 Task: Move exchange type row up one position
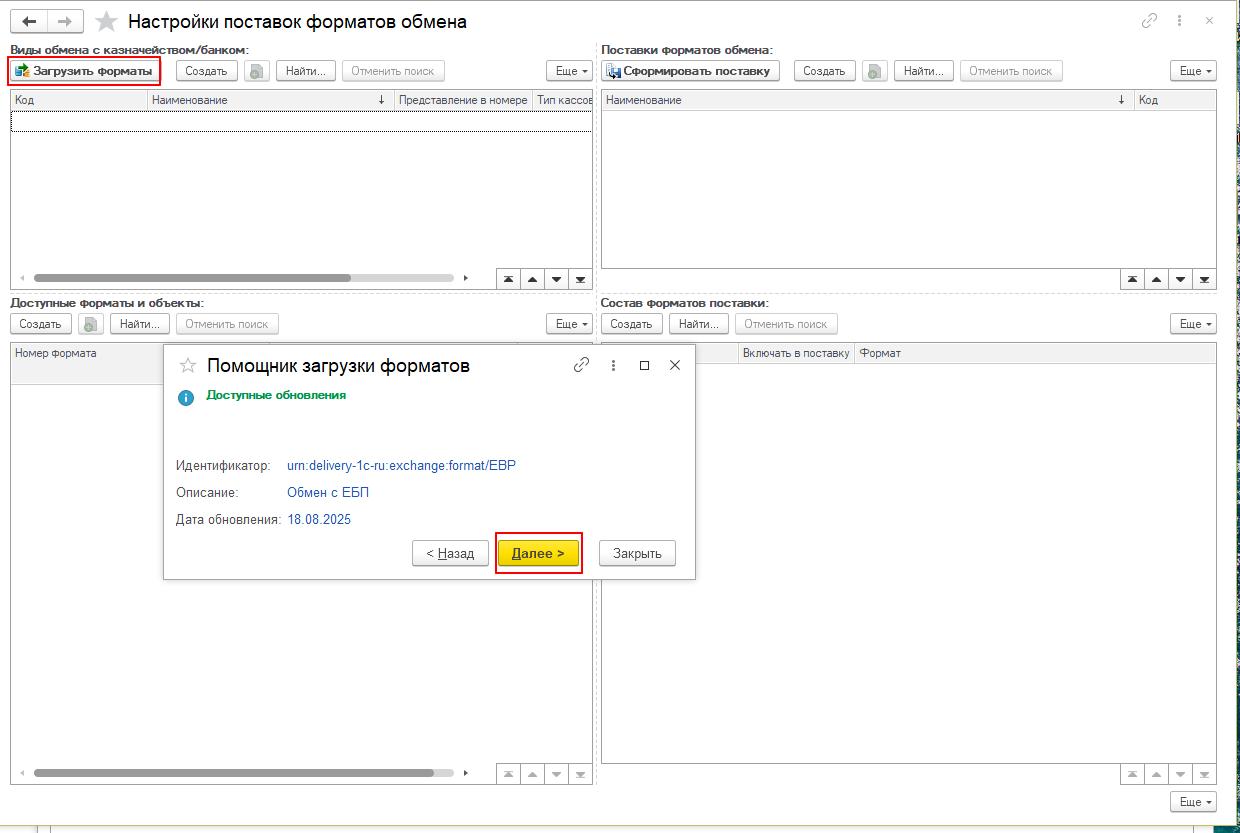532,280
